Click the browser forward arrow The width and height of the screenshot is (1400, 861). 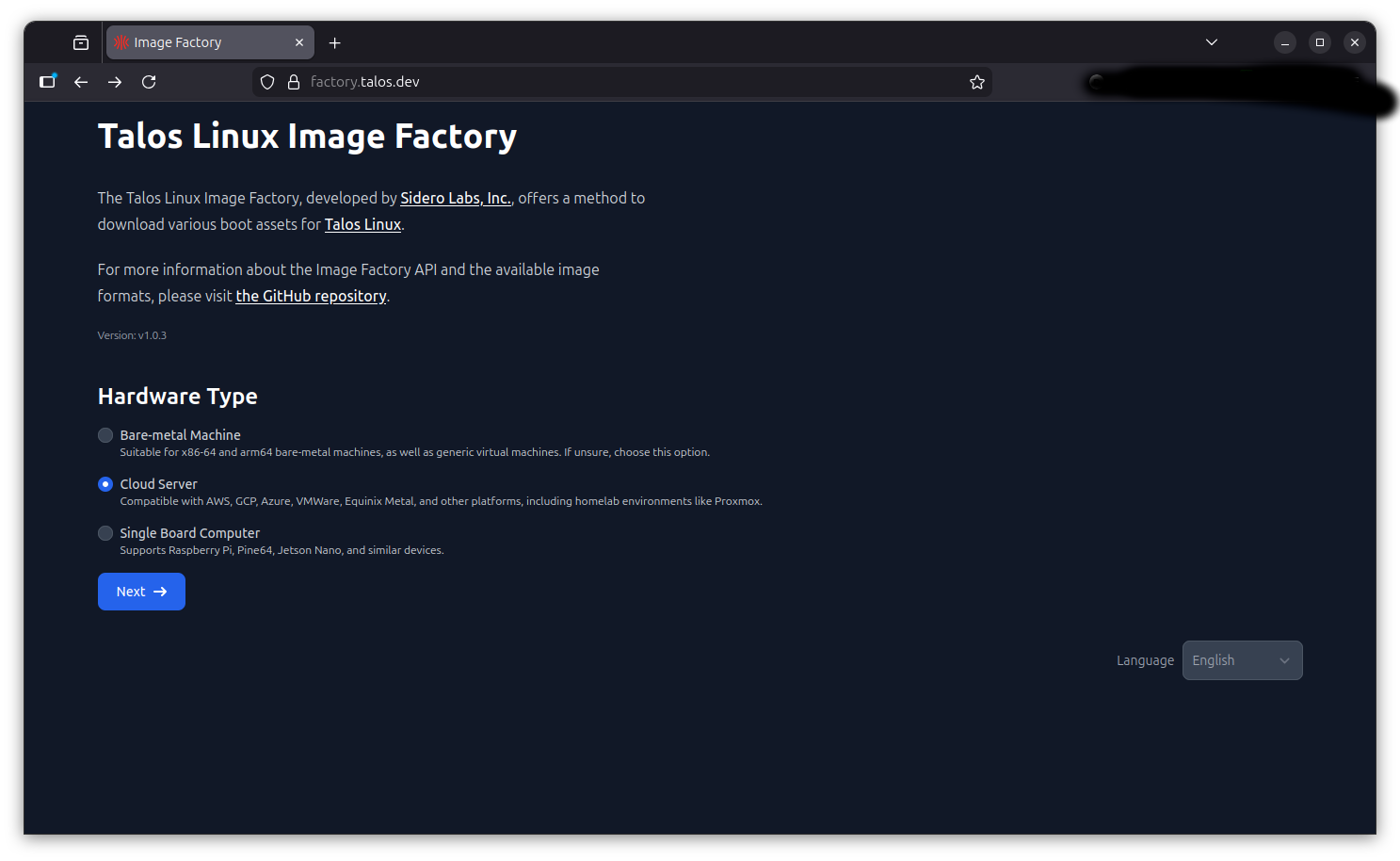point(115,82)
